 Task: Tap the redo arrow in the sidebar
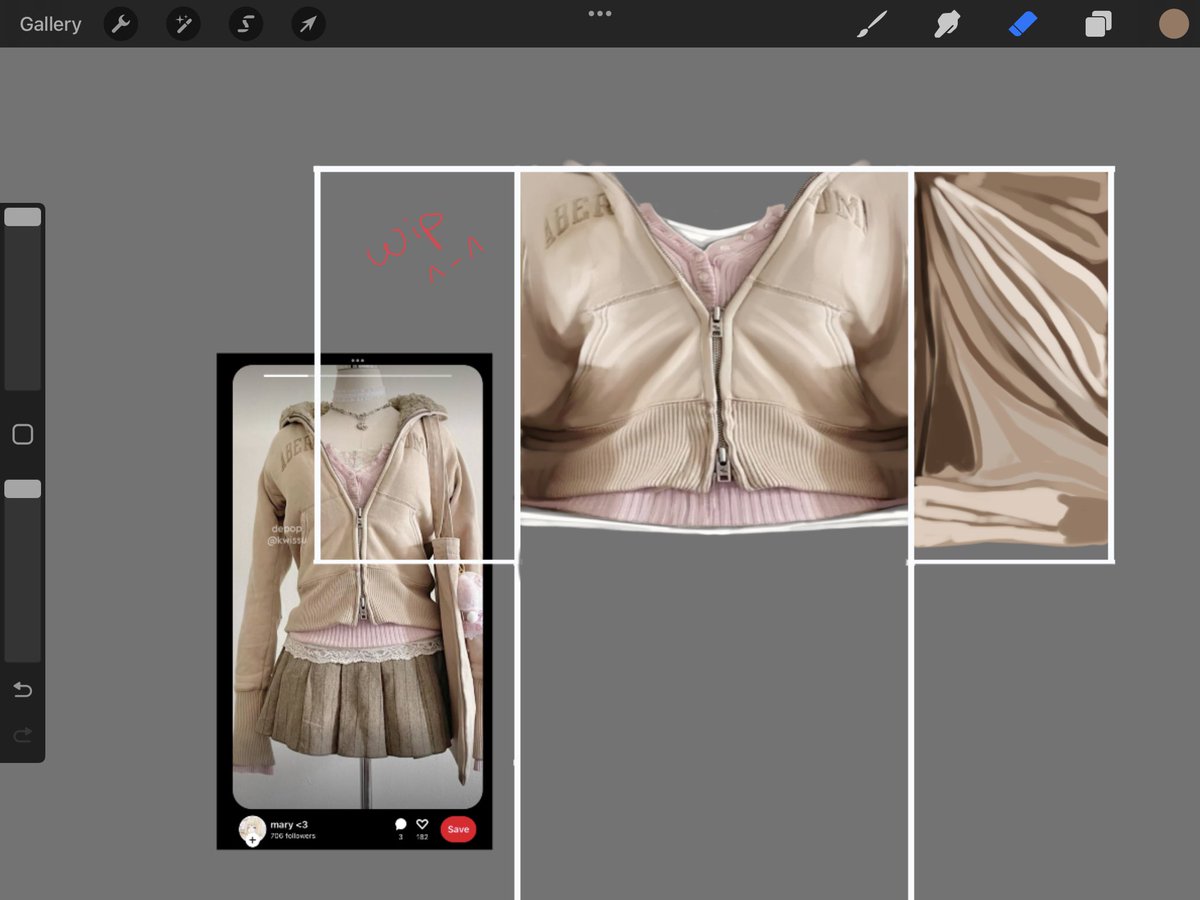[x=23, y=734]
